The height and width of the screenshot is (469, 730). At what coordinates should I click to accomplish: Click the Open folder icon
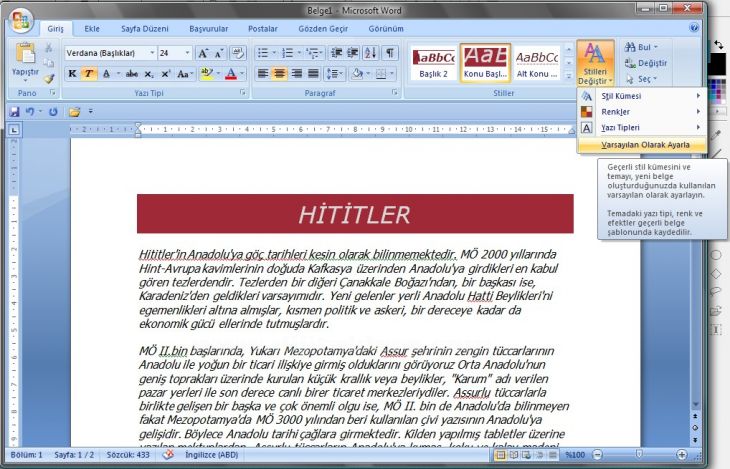[74, 112]
